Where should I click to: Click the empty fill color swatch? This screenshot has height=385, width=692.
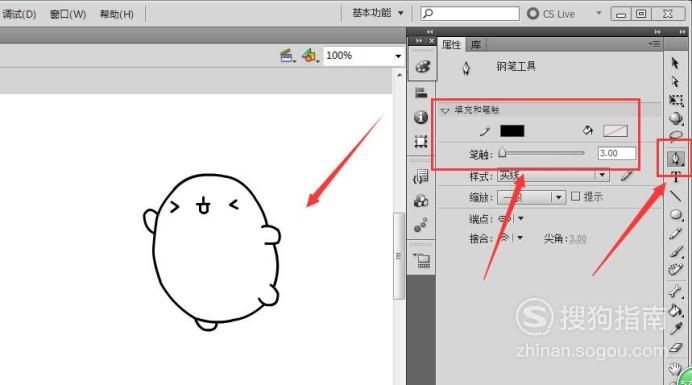(x=615, y=131)
